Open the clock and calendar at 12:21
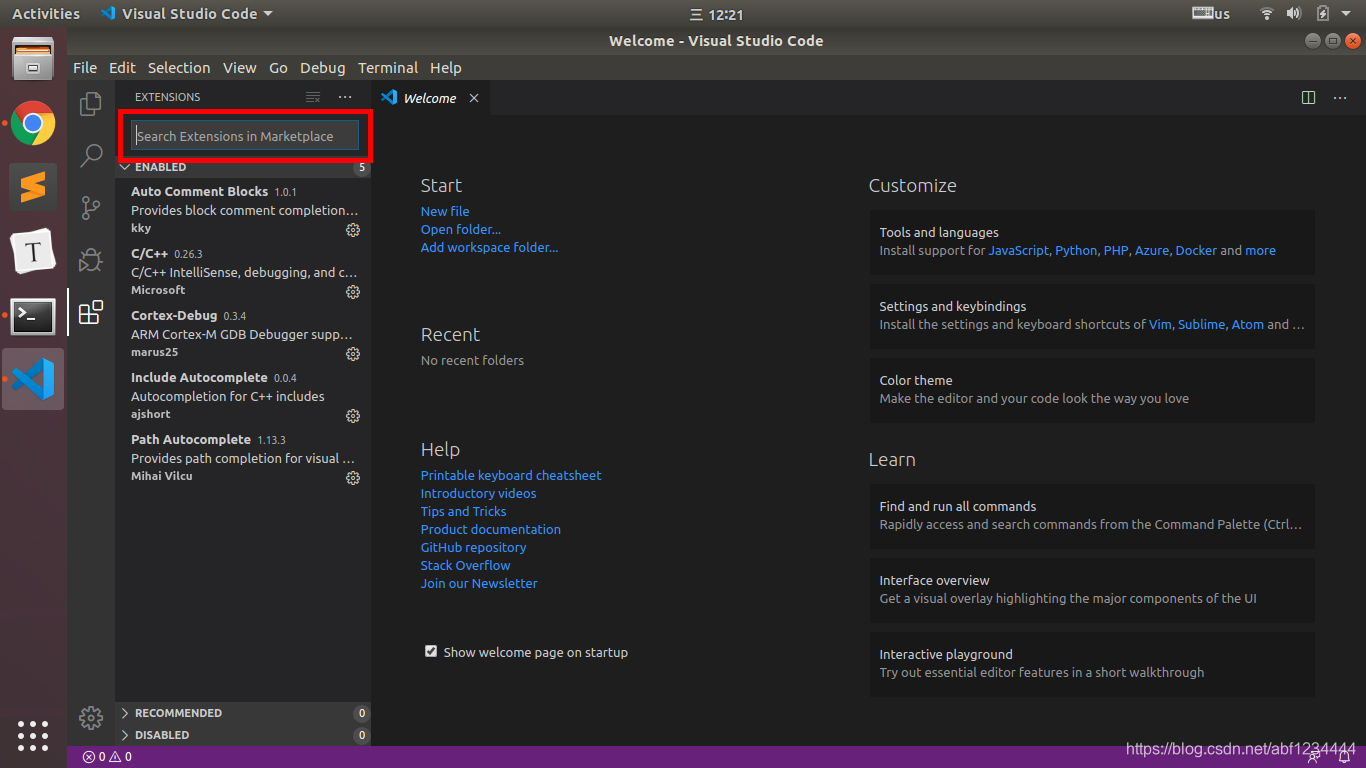 pos(717,14)
